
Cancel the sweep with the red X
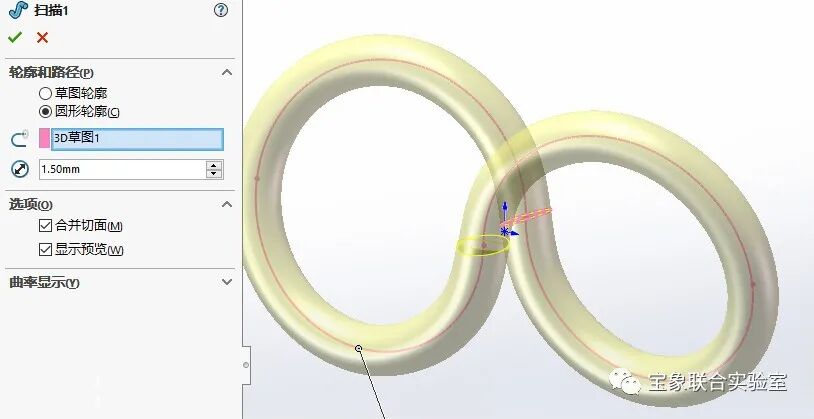click(43, 37)
